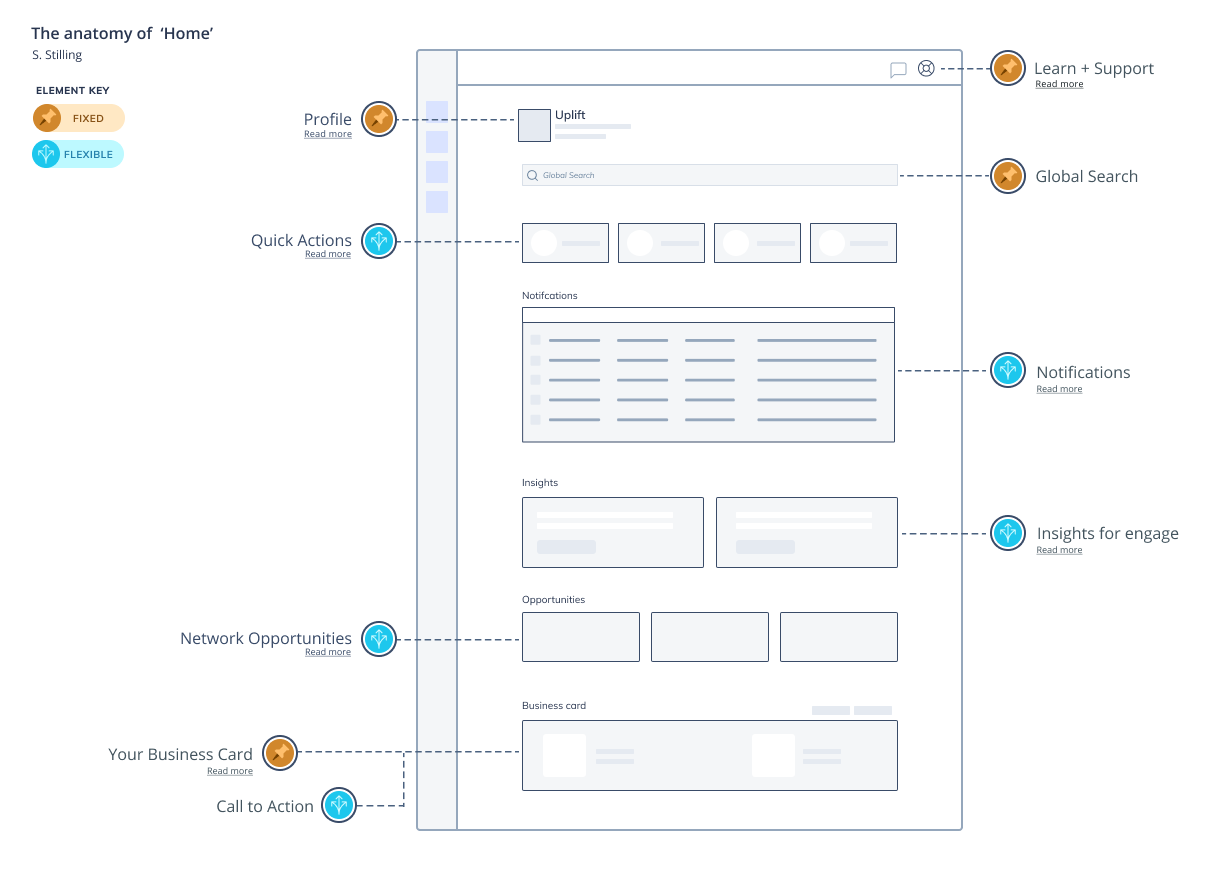The image size is (1220, 883).
Task: Toggle the FLEXIBLE element key pill
Action: click(x=79, y=154)
